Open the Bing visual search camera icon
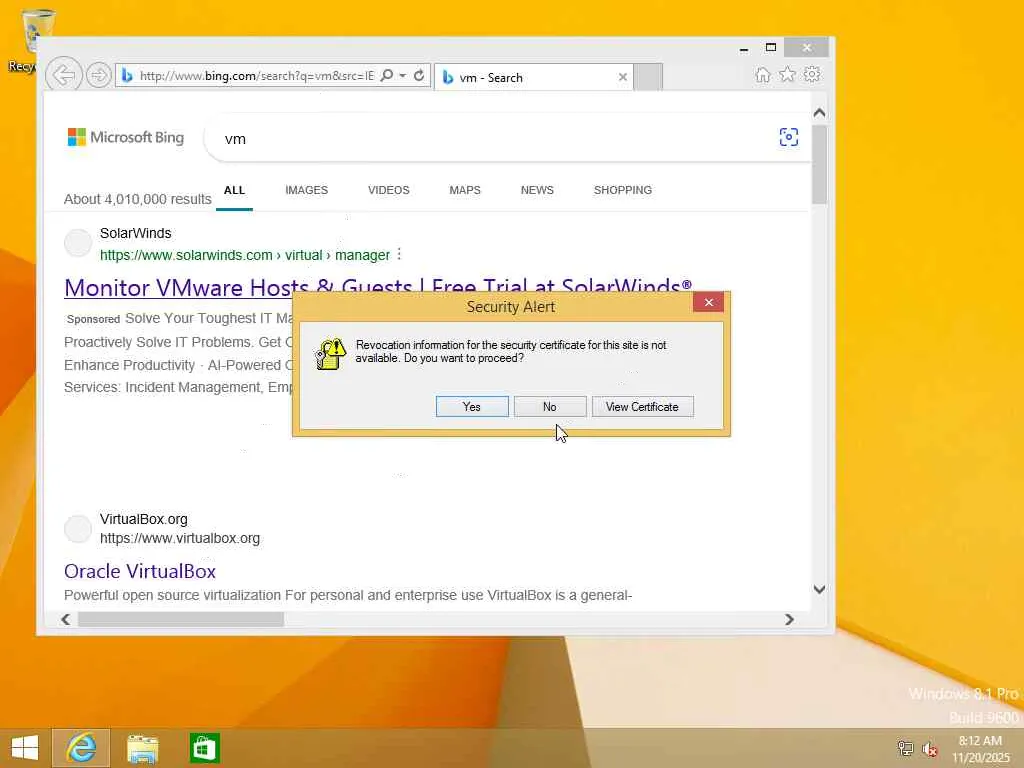This screenshot has height=768, width=1024. [x=789, y=137]
